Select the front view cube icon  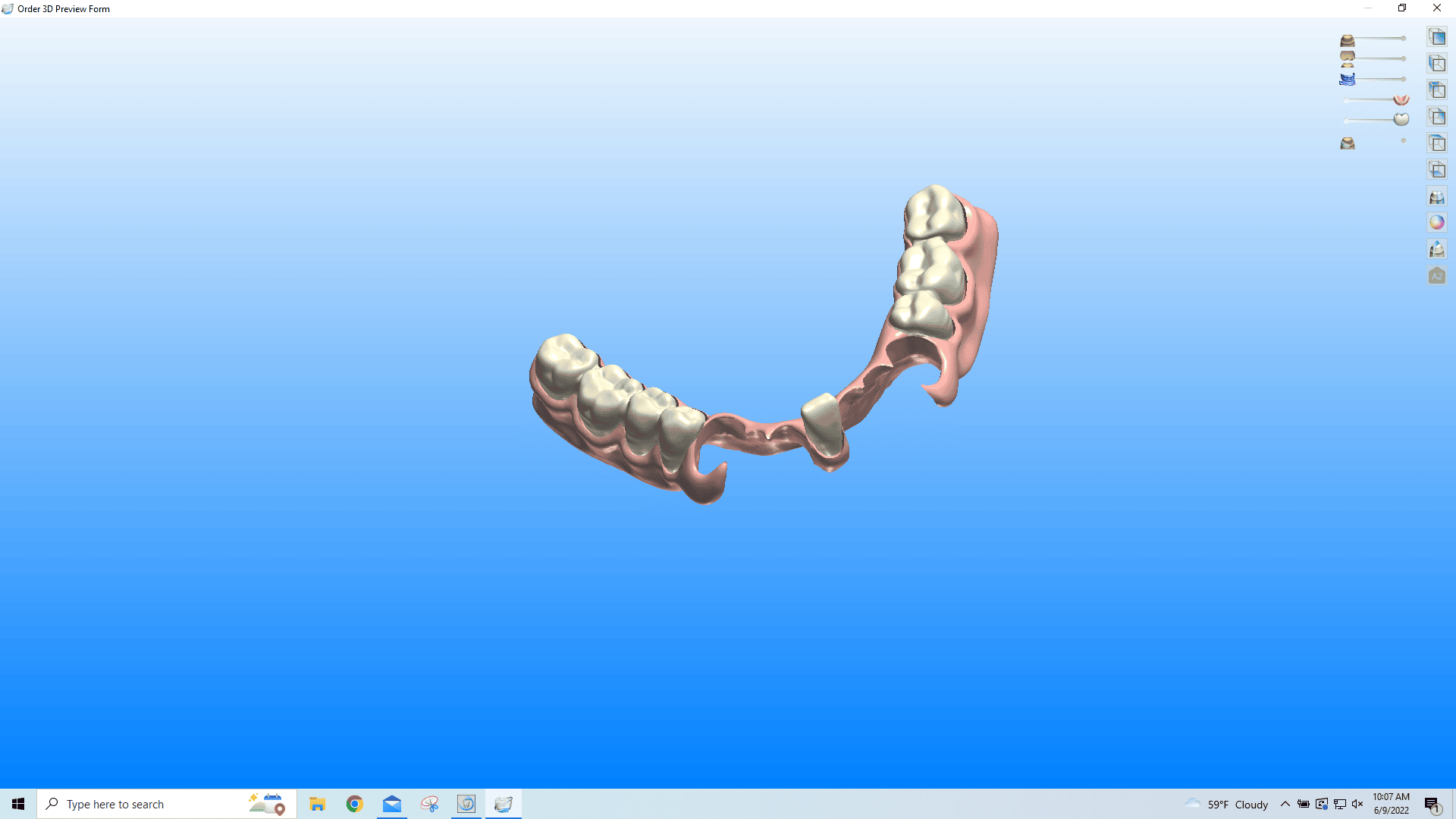(1437, 36)
